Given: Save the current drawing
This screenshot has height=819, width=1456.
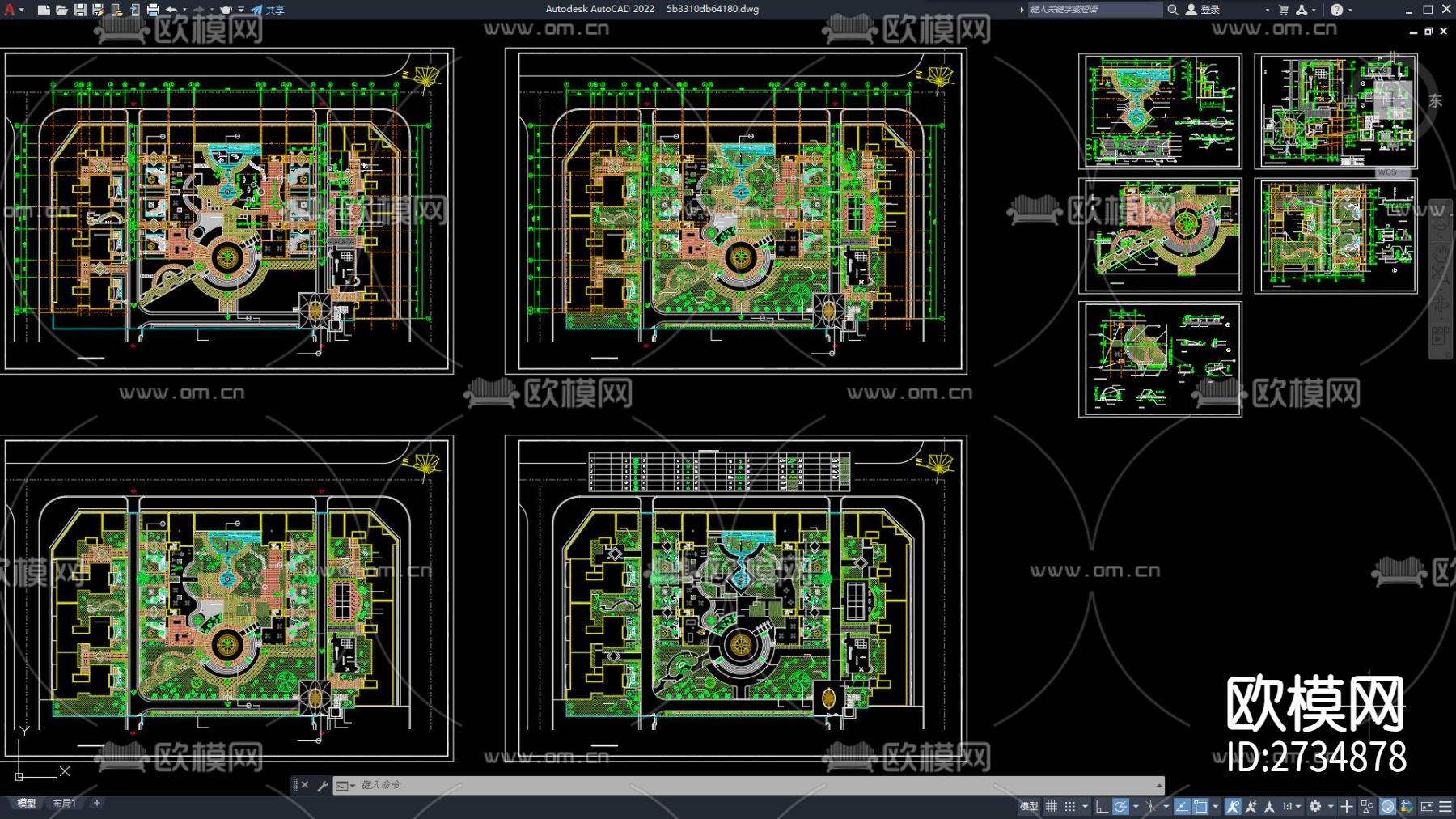Looking at the screenshot, I should pos(80,10).
